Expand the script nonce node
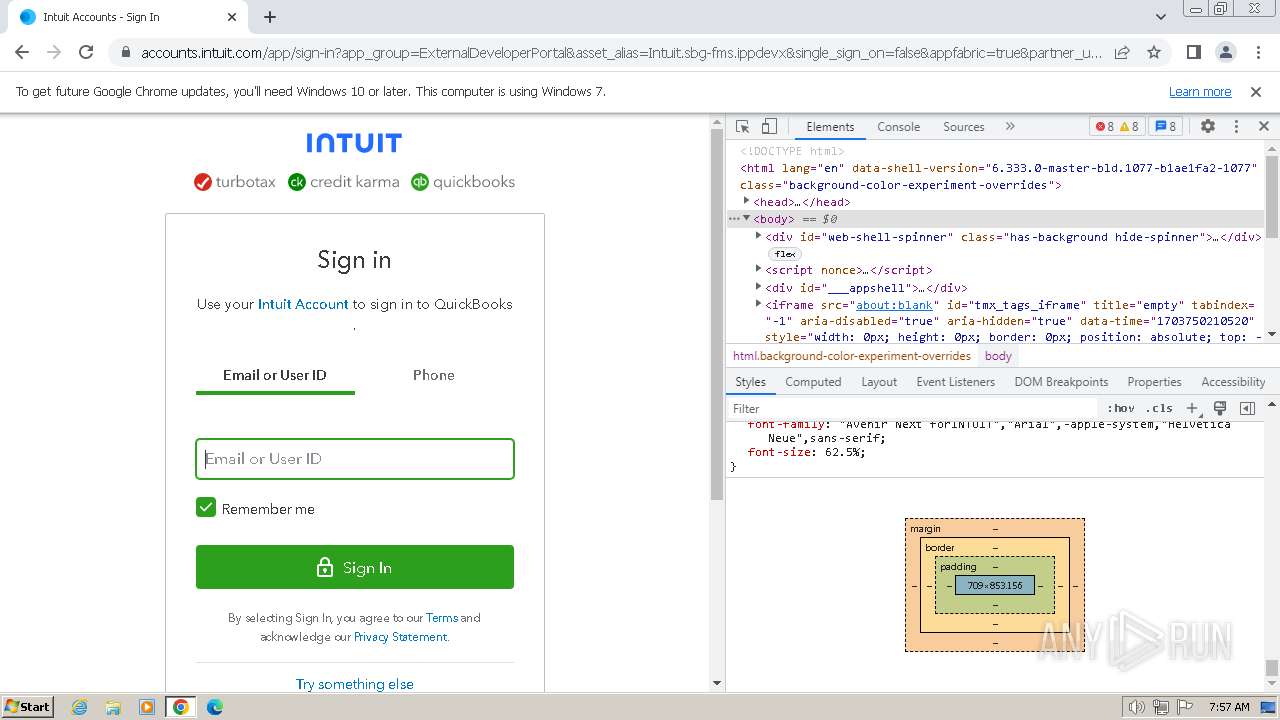1280x720 pixels. 758,269
